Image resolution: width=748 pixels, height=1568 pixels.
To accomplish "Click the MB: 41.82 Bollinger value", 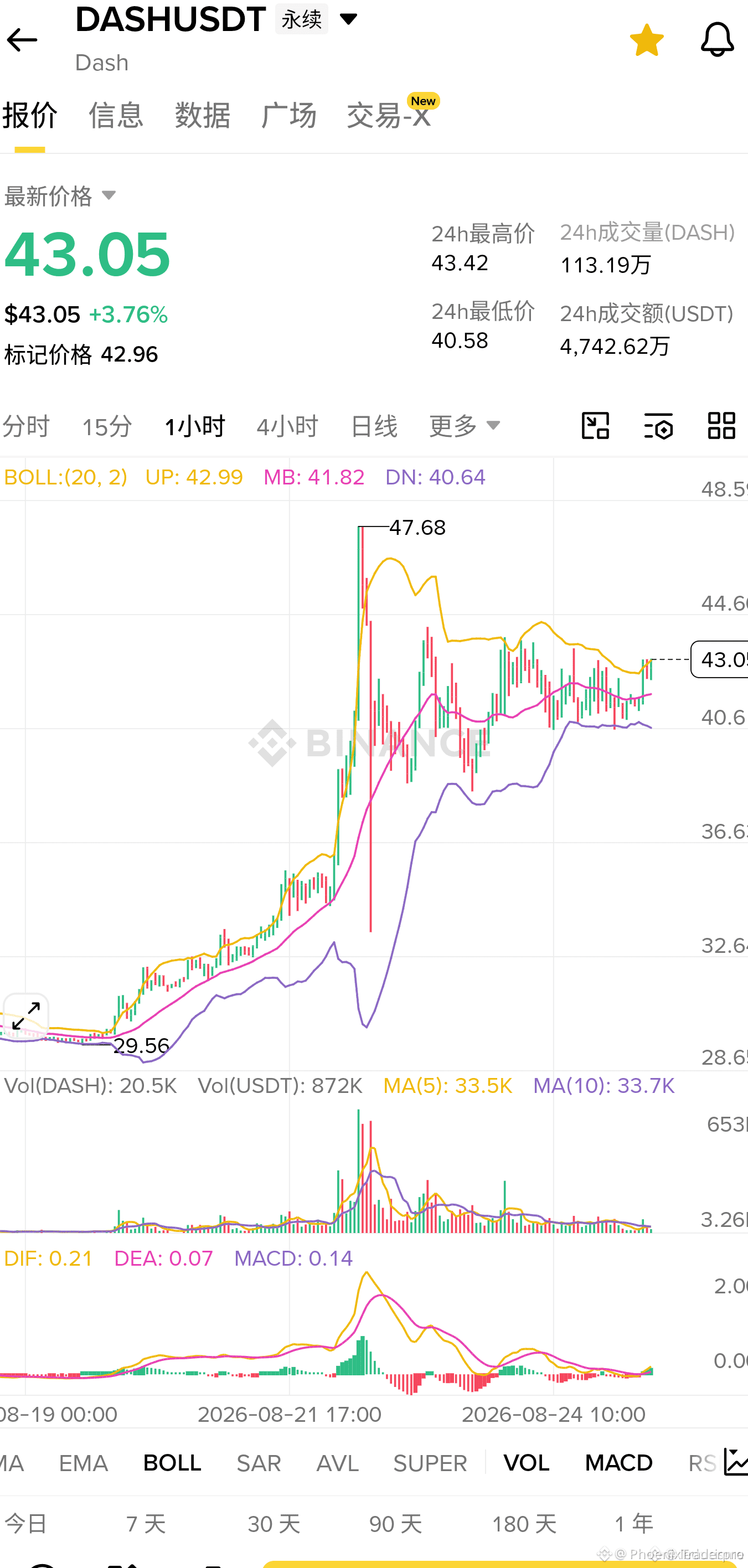I will (314, 477).
